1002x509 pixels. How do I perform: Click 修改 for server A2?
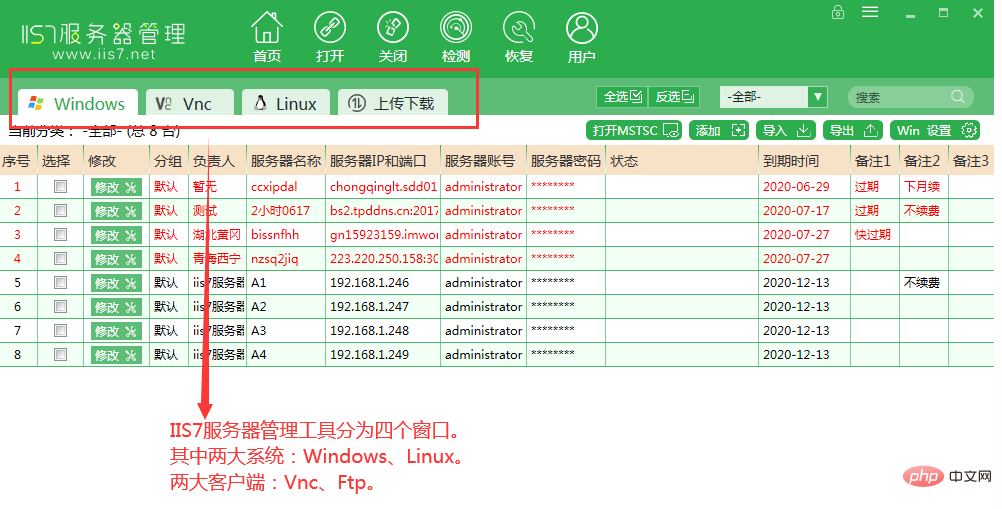(x=116, y=307)
